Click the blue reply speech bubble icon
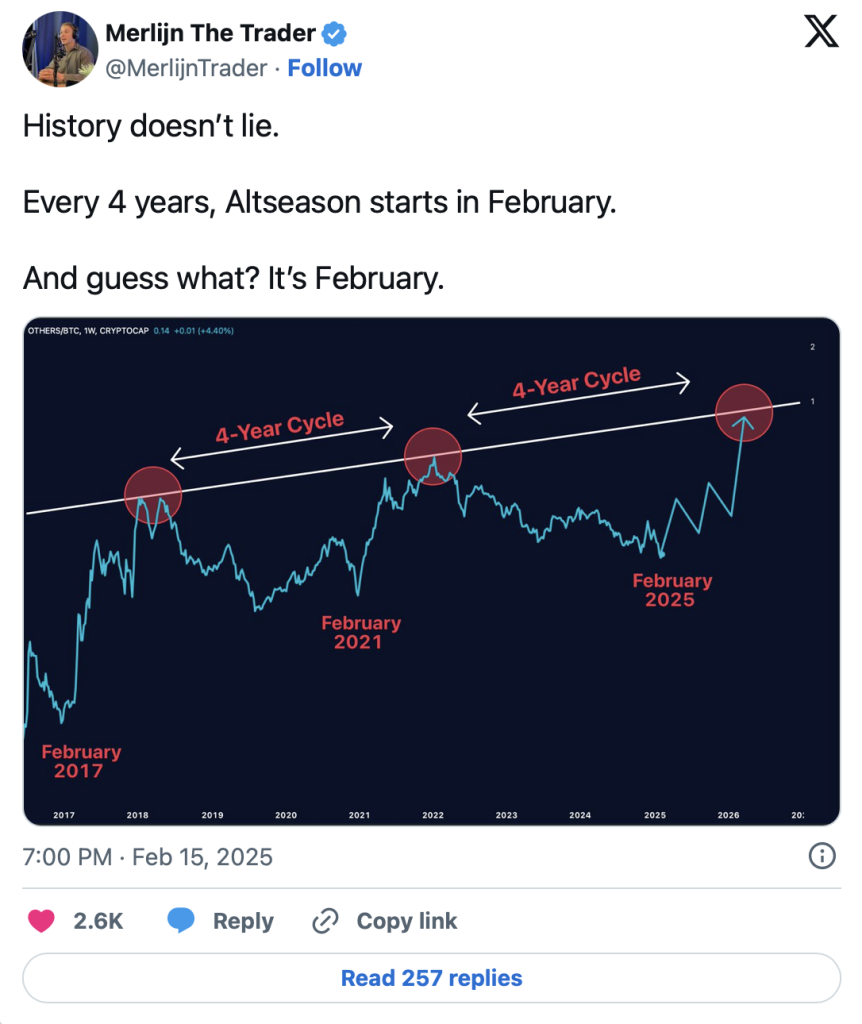Screen dimensions: 862x1024 click(181, 921)
